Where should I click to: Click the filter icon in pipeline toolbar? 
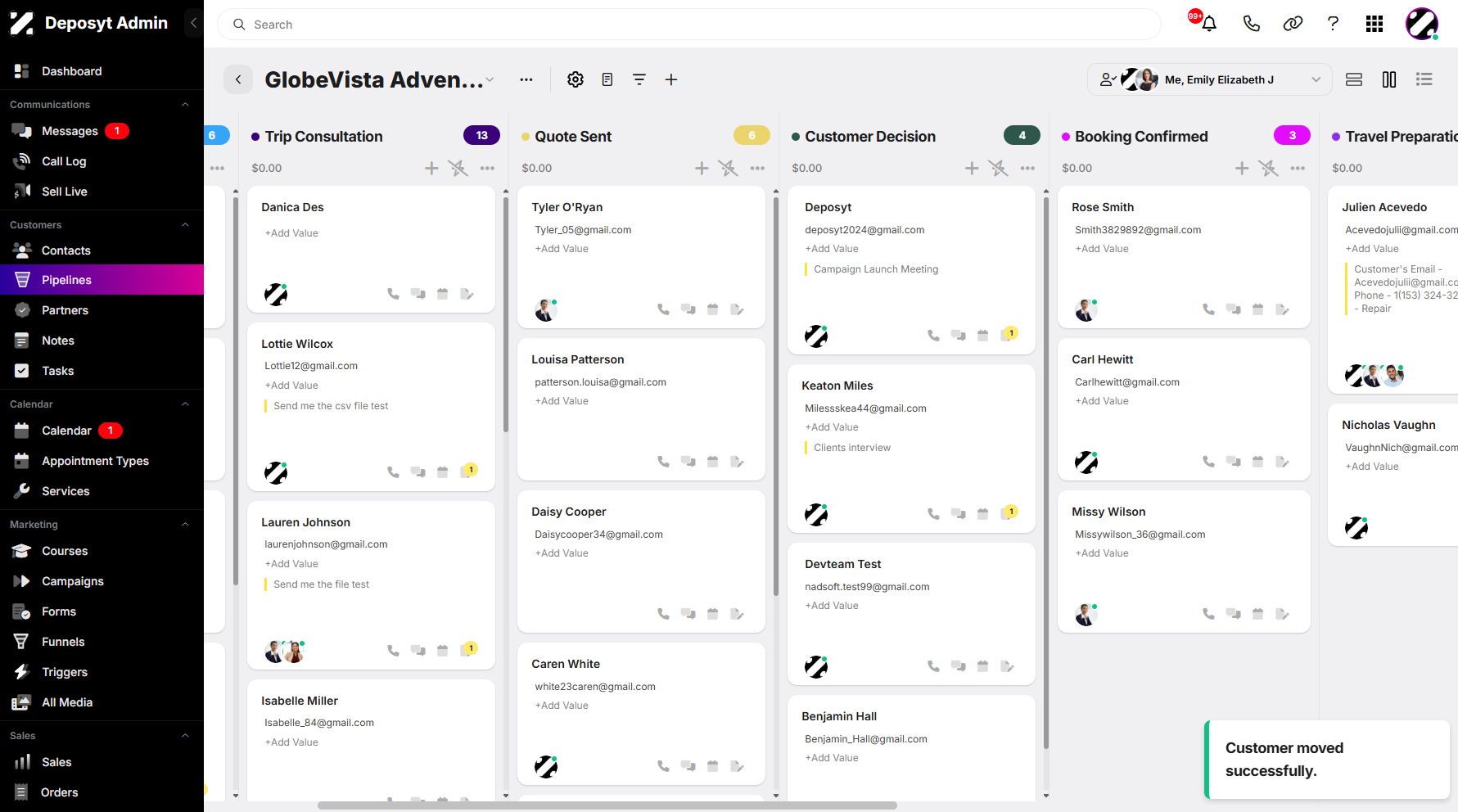(639, 79)
